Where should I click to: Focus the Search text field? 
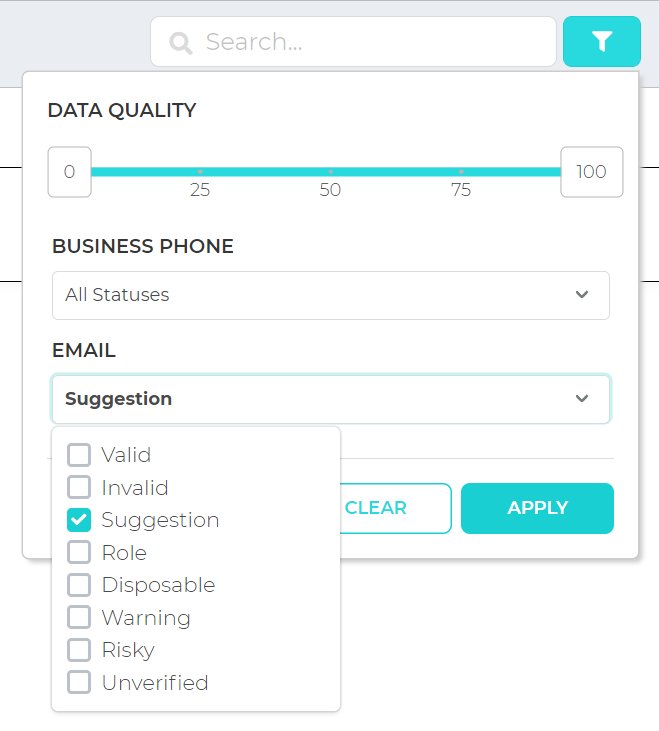(353, 41)
